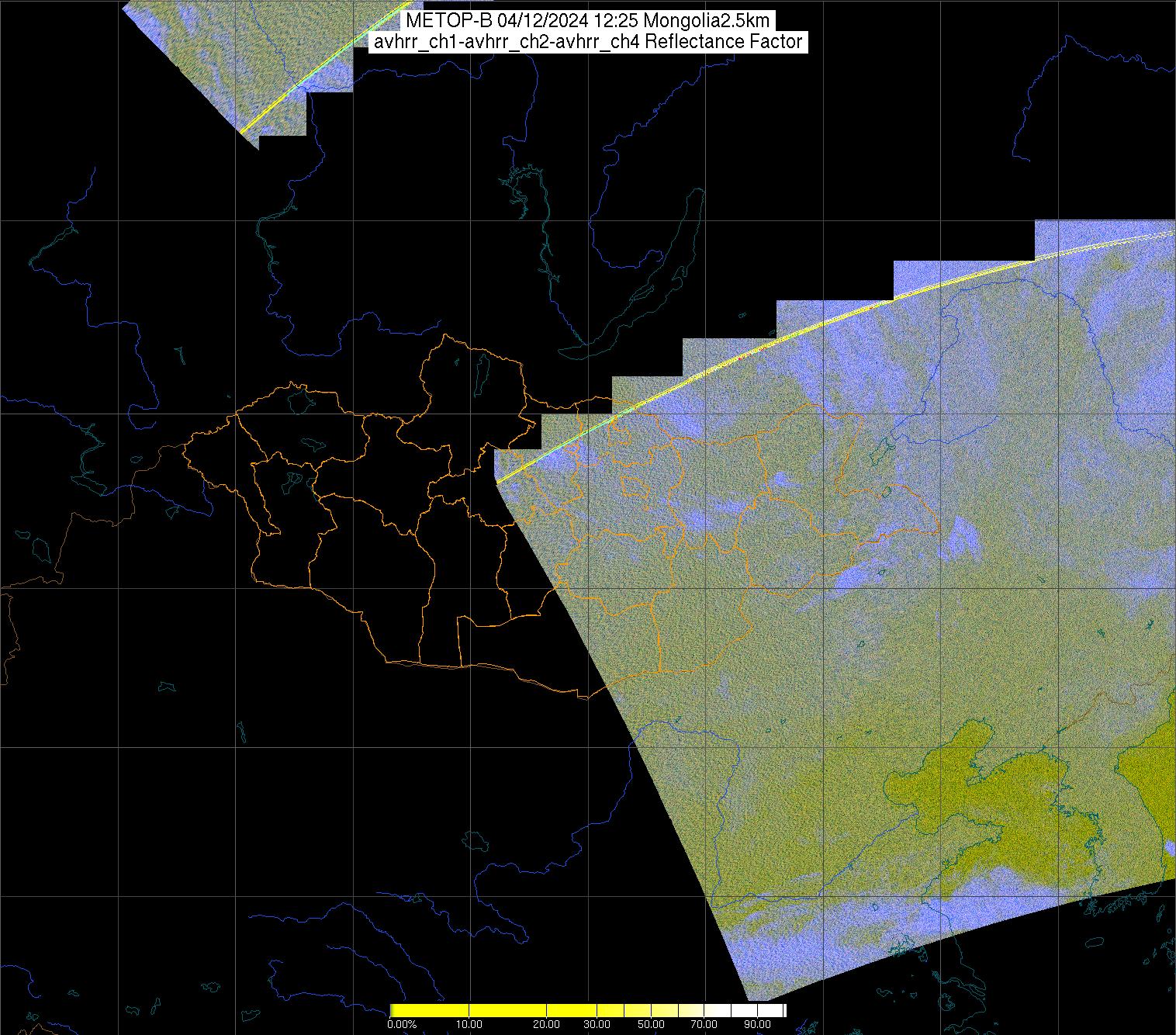Click the 70.00 tick label on the colorbar
The image size is (1176, 1035).
click(x=704, y=1025)
